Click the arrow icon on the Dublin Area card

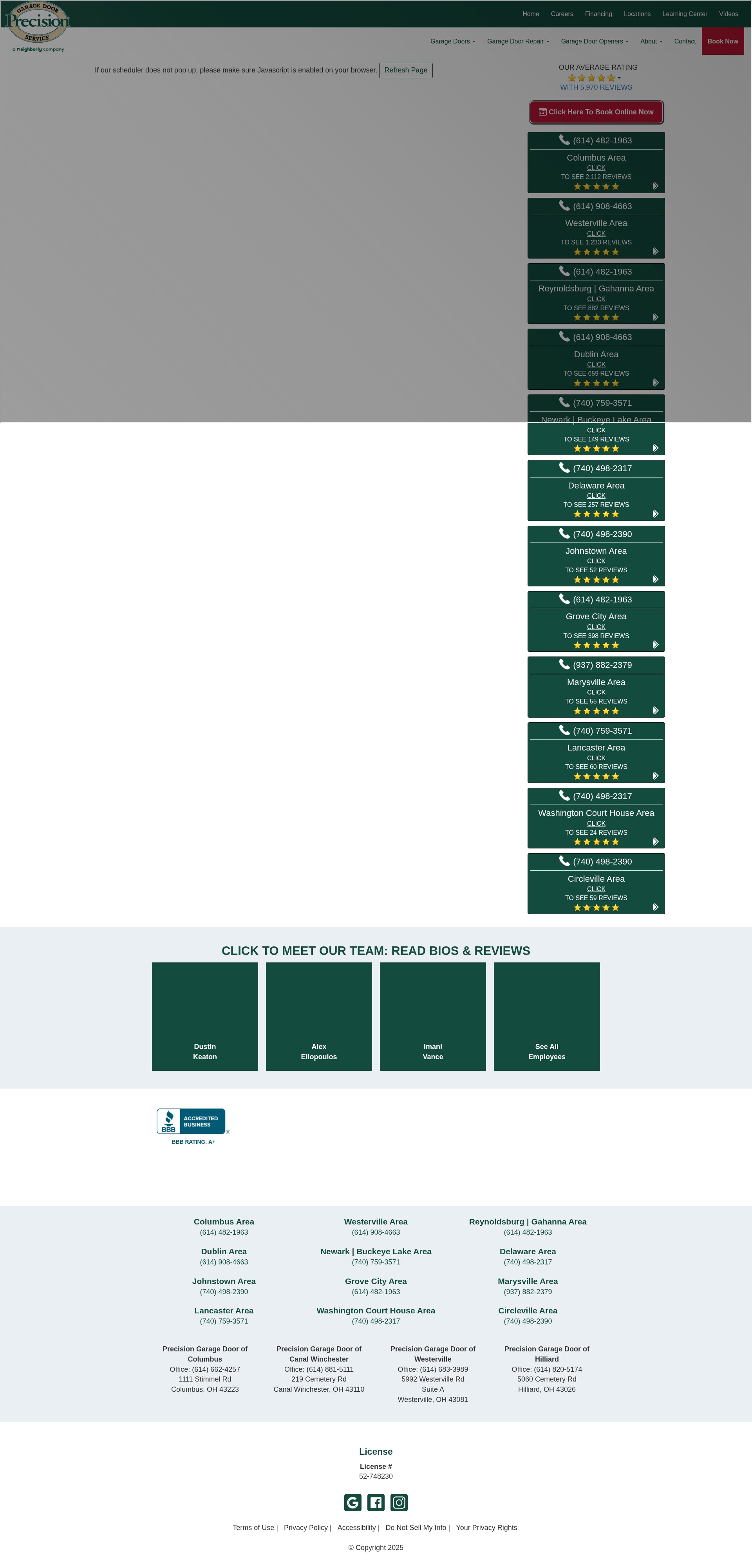(655, 383)
